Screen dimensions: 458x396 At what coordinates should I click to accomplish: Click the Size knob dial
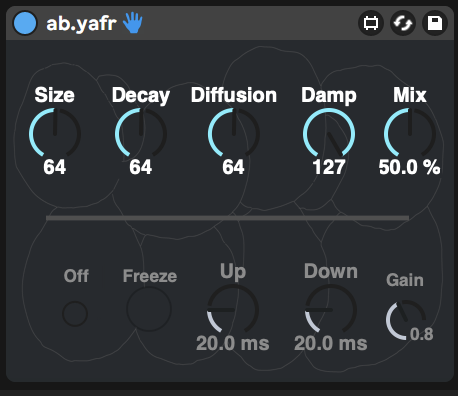[x=55, y=133]
